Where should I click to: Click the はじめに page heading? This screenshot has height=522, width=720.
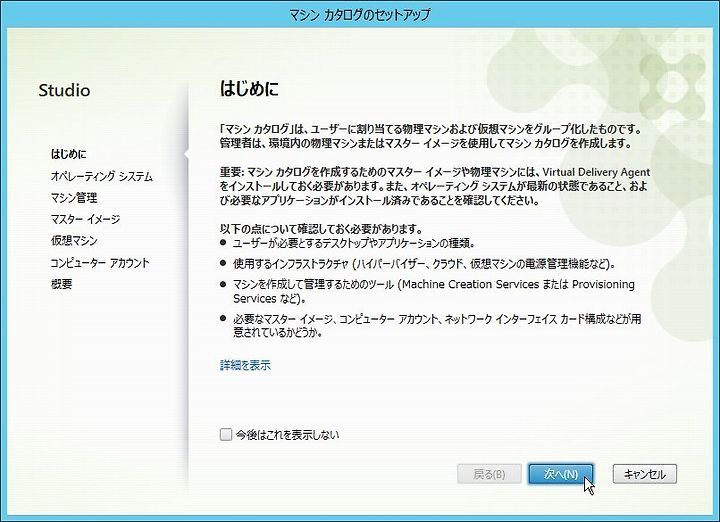point(249,89)
